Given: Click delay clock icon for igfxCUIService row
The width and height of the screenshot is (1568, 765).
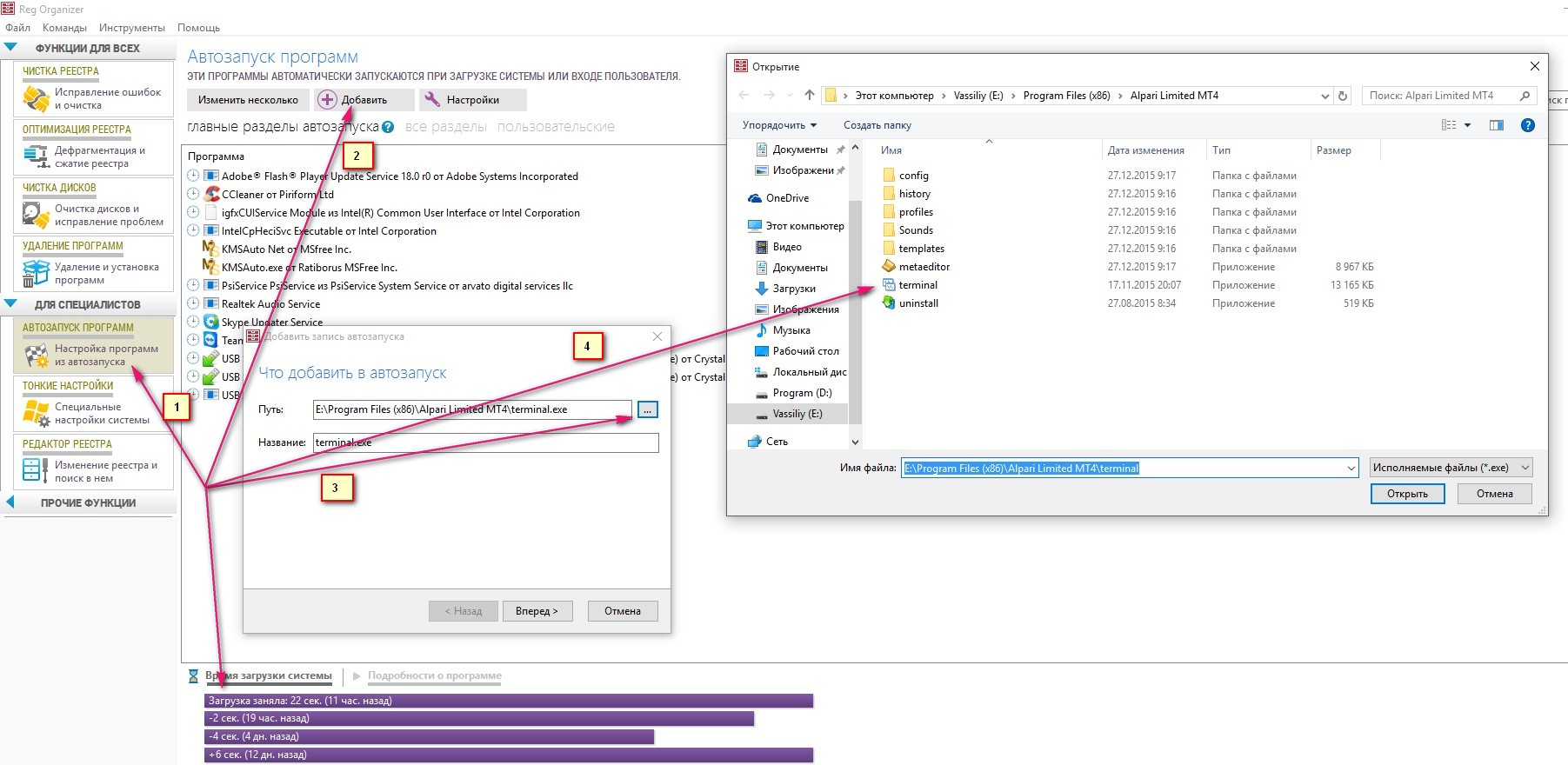Looking at the screenshot, I should coord(193,212).
